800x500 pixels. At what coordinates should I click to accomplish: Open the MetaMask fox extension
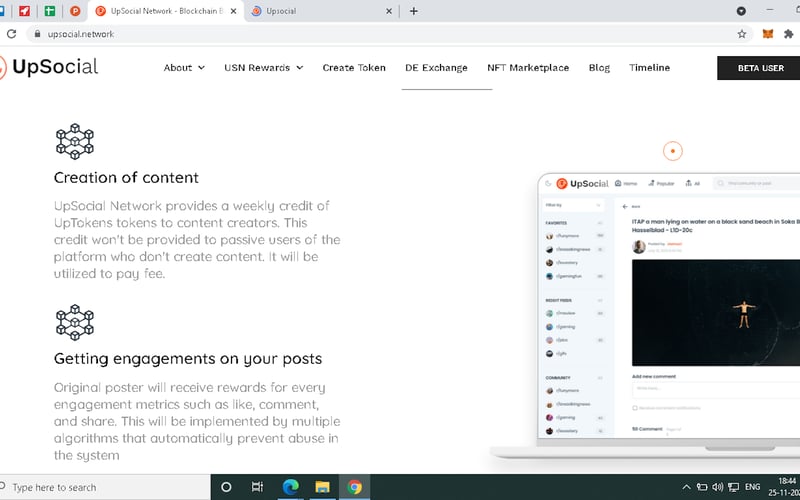(767, 34)
